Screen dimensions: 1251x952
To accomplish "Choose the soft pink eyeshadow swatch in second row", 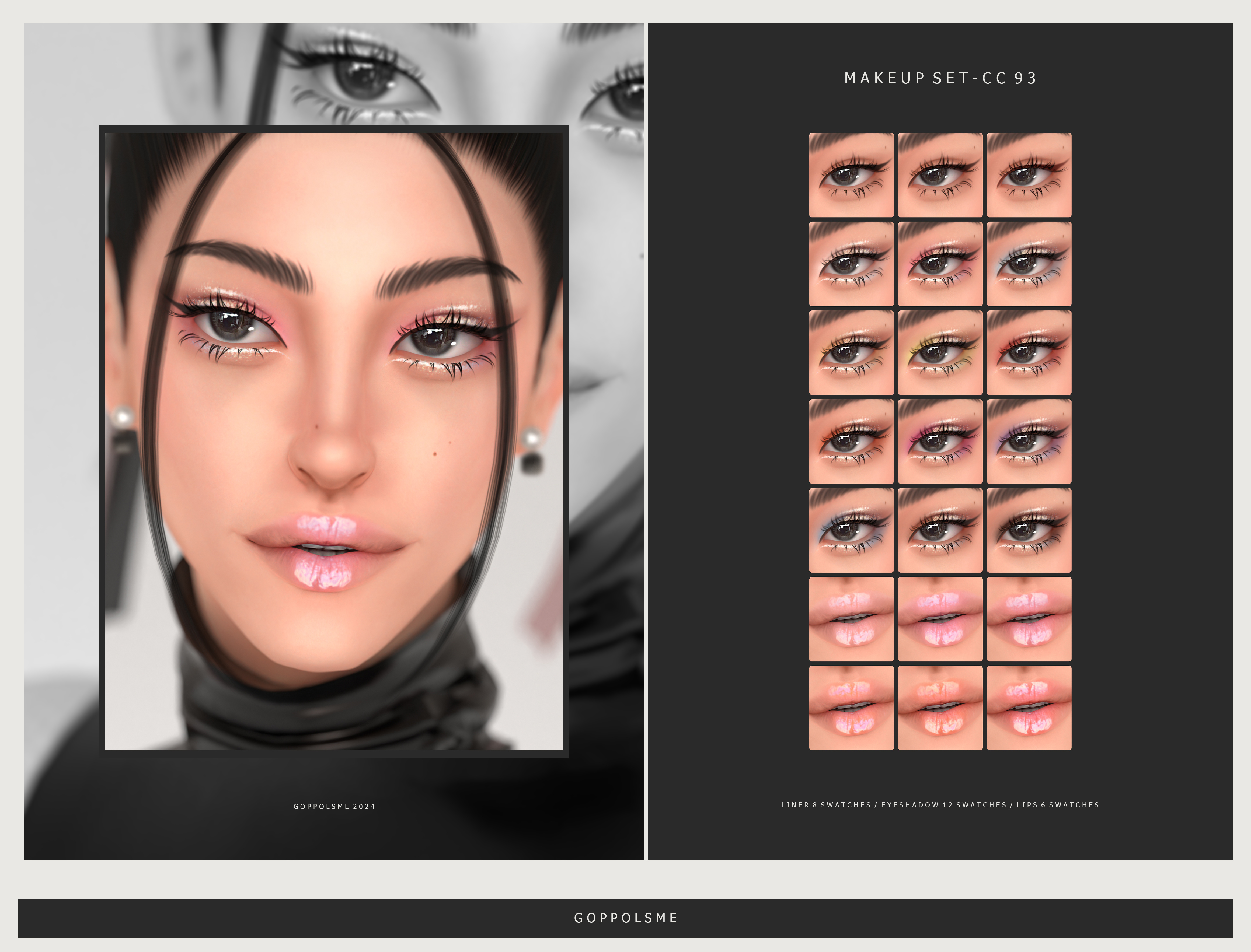I will pos(940,264).
